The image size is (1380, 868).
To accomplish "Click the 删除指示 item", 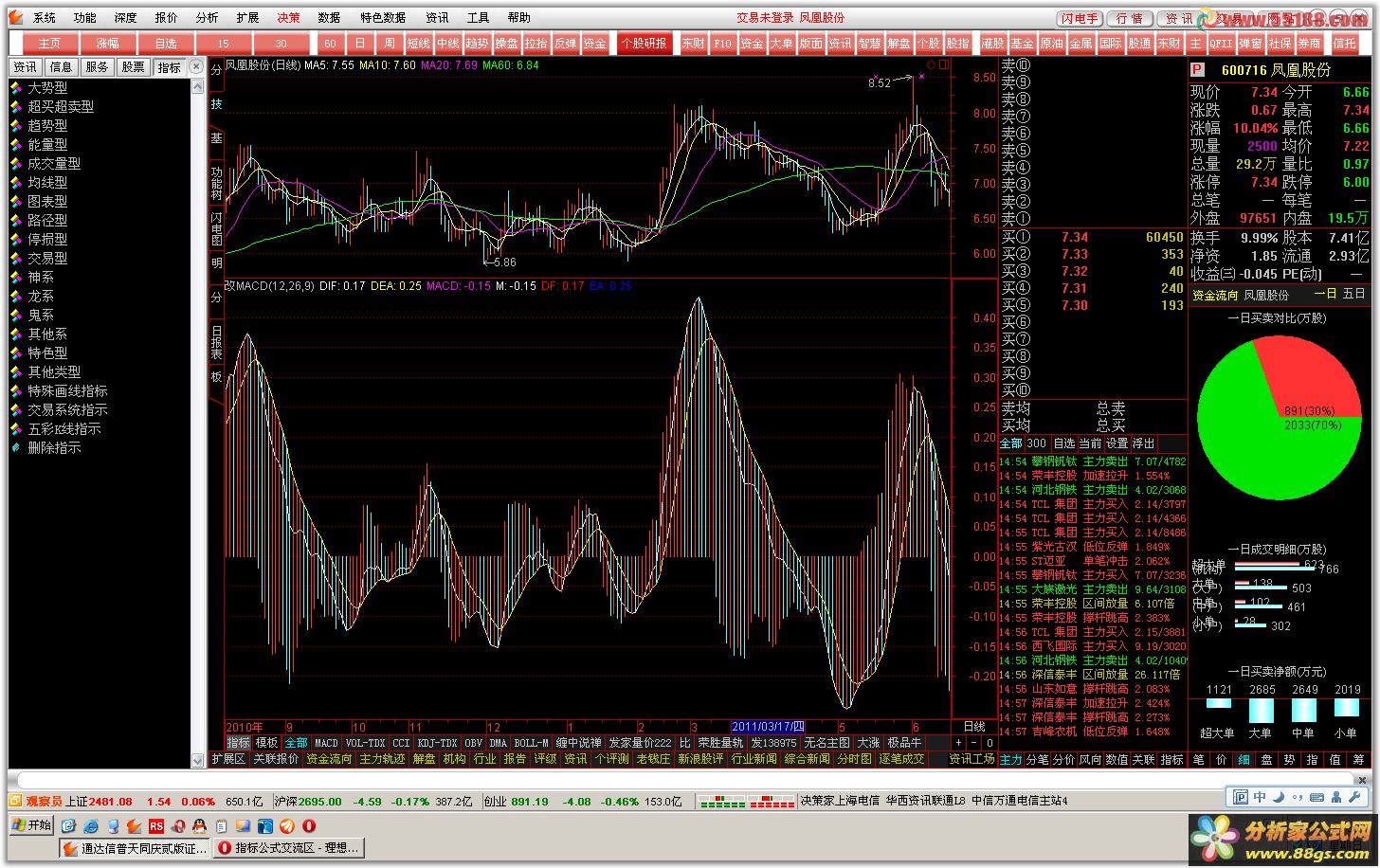I will (54, 447).
